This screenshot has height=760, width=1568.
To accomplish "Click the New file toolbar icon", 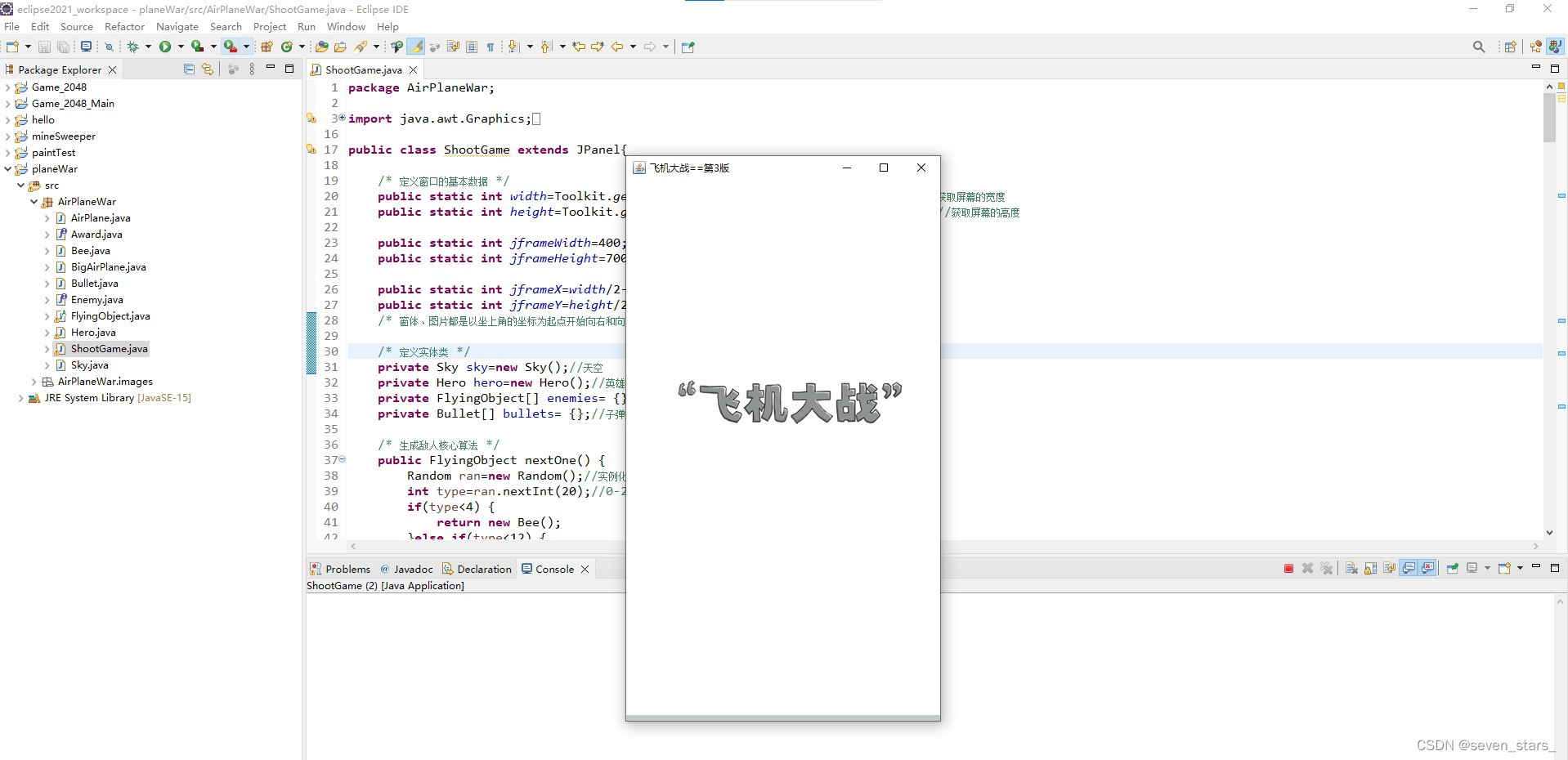I will coord(12,47).
